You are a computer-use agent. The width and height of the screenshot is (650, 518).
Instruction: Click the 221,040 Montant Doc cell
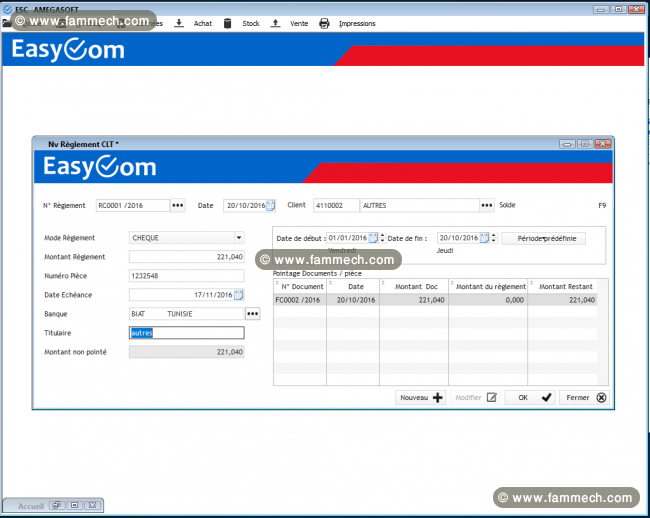click(x=414, y=300)
